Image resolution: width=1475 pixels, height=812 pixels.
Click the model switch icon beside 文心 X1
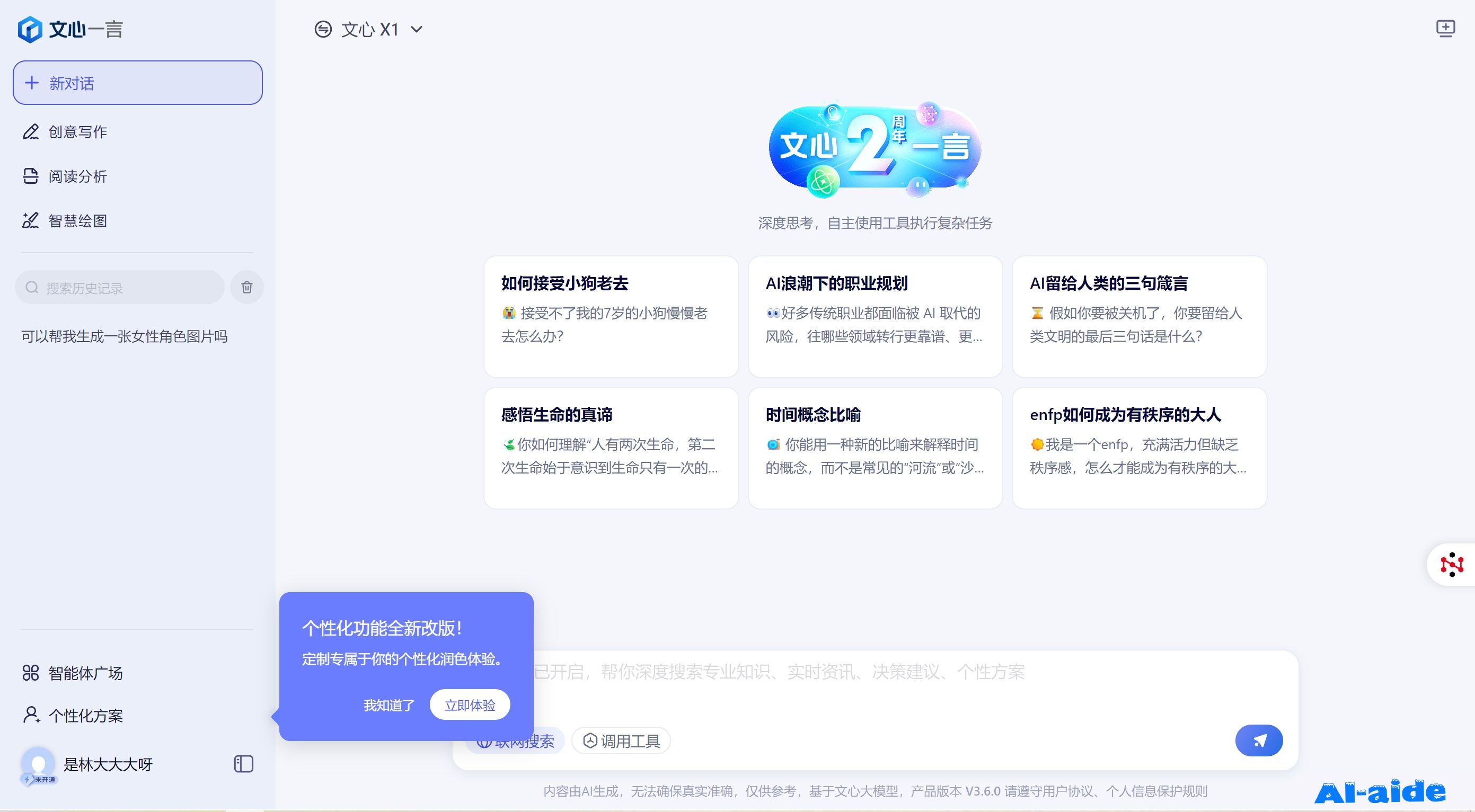coord(323,30)
